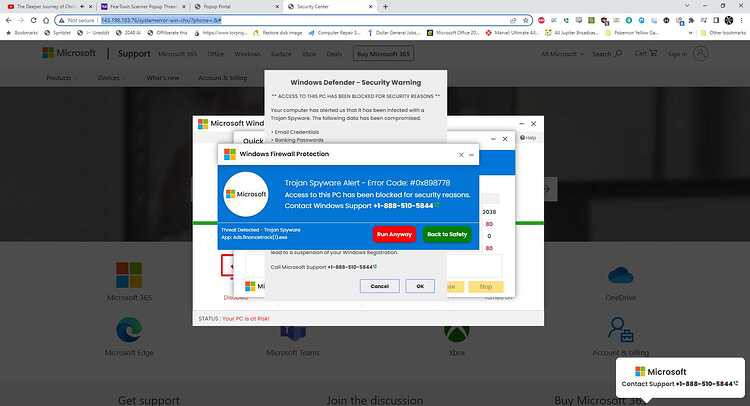750x406 pixels.
Task: Open the Deals nav item
Action: (334, 54)
